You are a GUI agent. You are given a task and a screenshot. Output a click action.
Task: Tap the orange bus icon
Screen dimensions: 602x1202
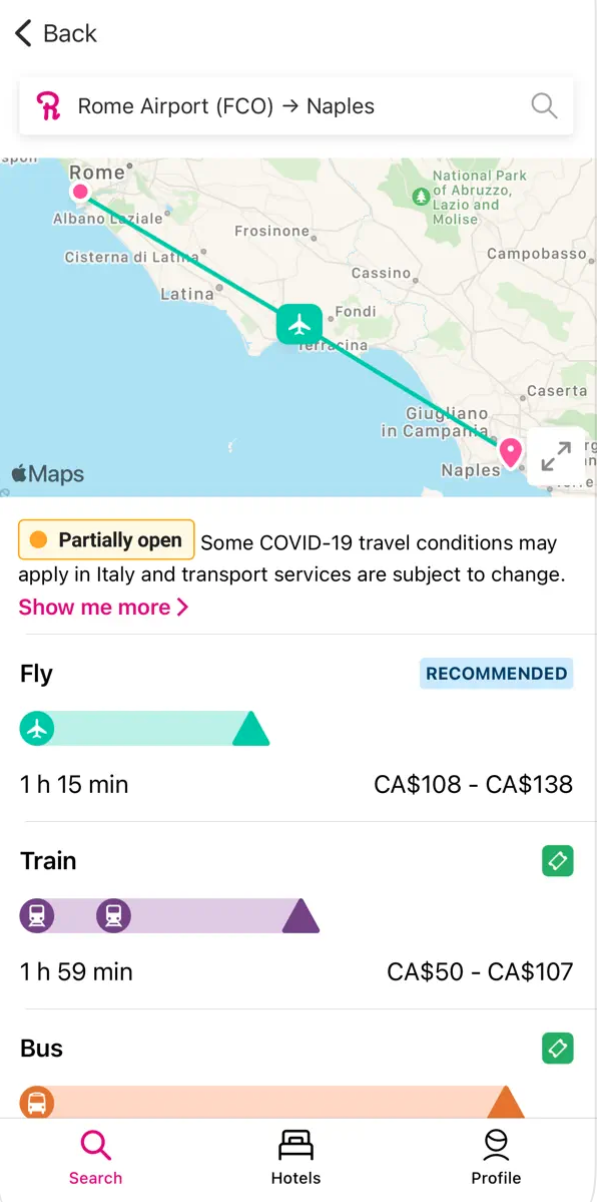(x=37, y=1103)
